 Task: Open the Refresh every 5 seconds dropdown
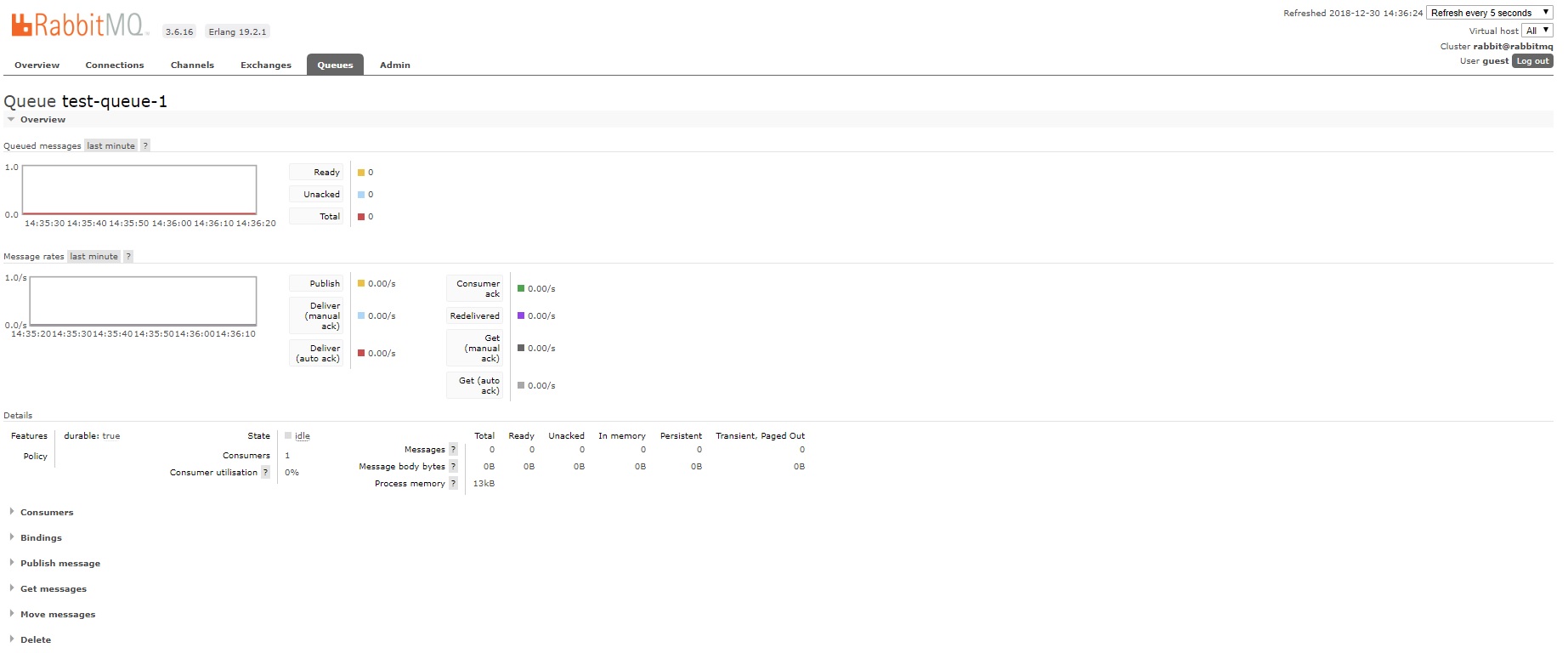tap(1489, 13)
